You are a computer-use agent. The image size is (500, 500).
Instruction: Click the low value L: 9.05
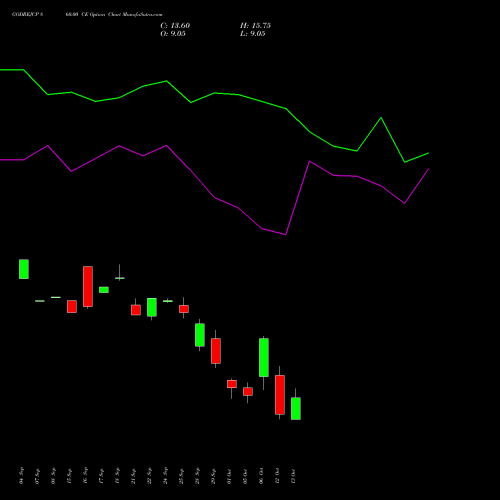coord(253,34)
